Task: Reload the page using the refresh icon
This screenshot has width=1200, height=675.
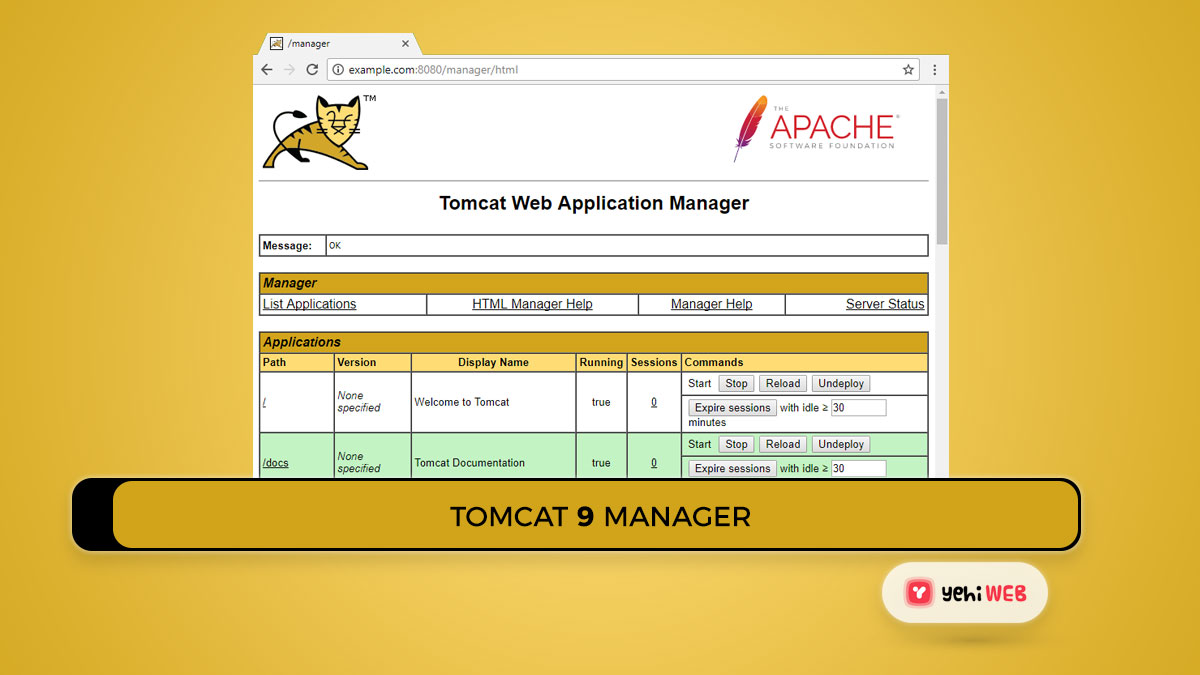Action: pyautogui.click(x=311, y=69)
